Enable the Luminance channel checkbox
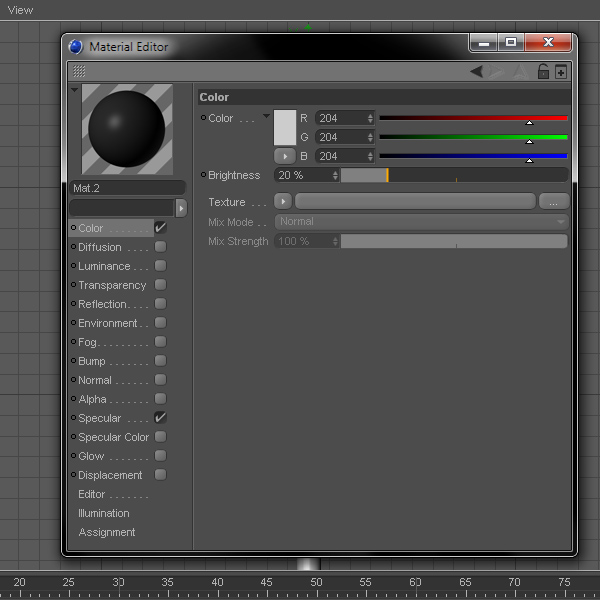The image size is (600, 600). [160, 266]
